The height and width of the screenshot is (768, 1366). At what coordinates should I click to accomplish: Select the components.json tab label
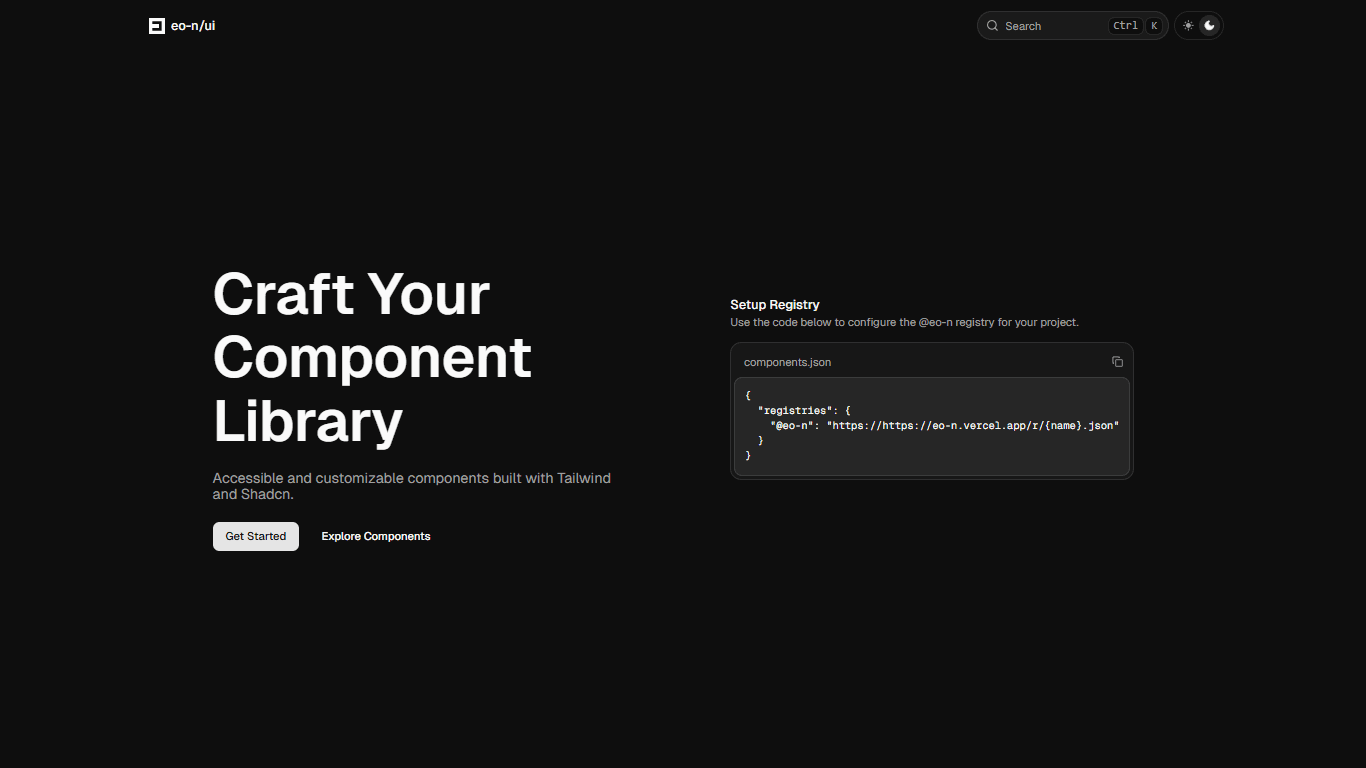click(787, 361)
